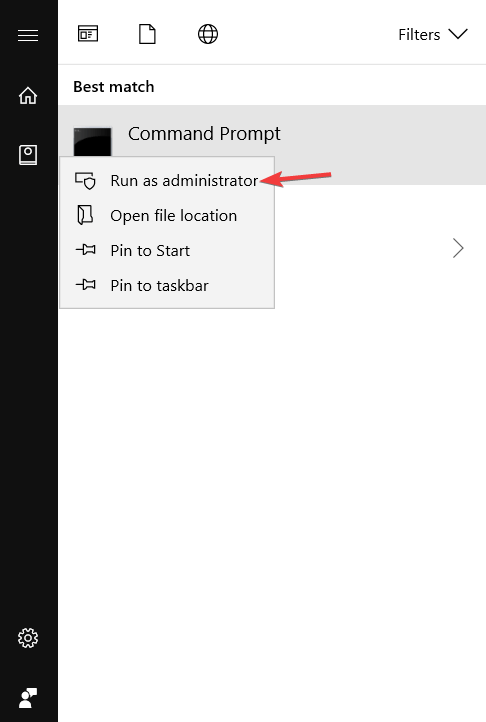Viewport: 486px width, 722px height.
Task: Click the pin icon beside Pin to taskbar
Action: (86, 285)
